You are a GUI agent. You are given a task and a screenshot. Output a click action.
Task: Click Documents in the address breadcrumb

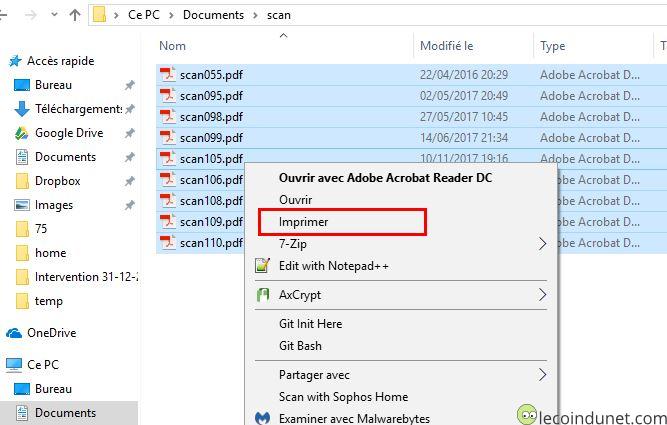tap(213, 15)
